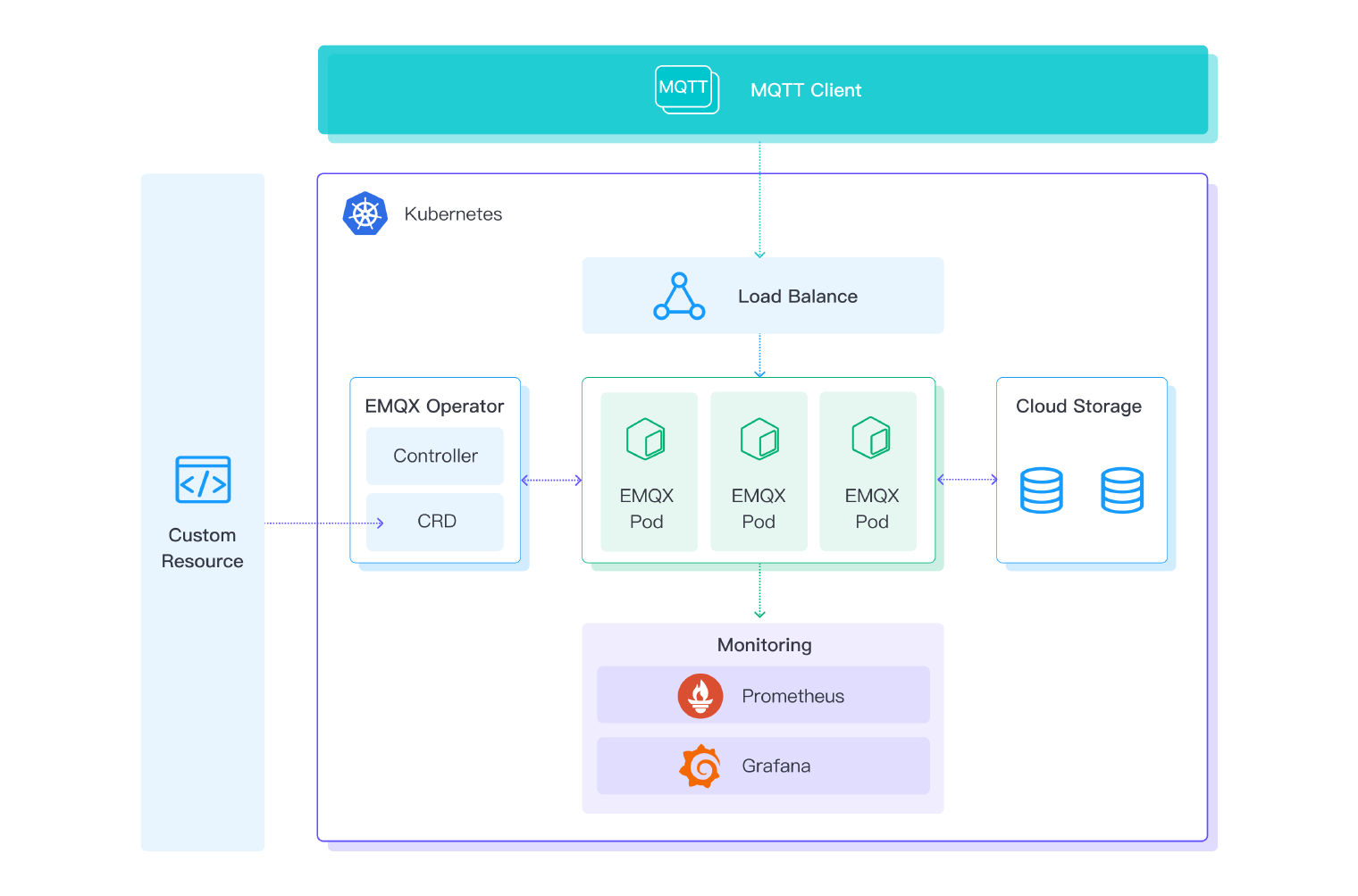The height and width of the screenshot is (896, 1358).
Task: Click the third EMQX Pod cube icon
Action: 871,438
